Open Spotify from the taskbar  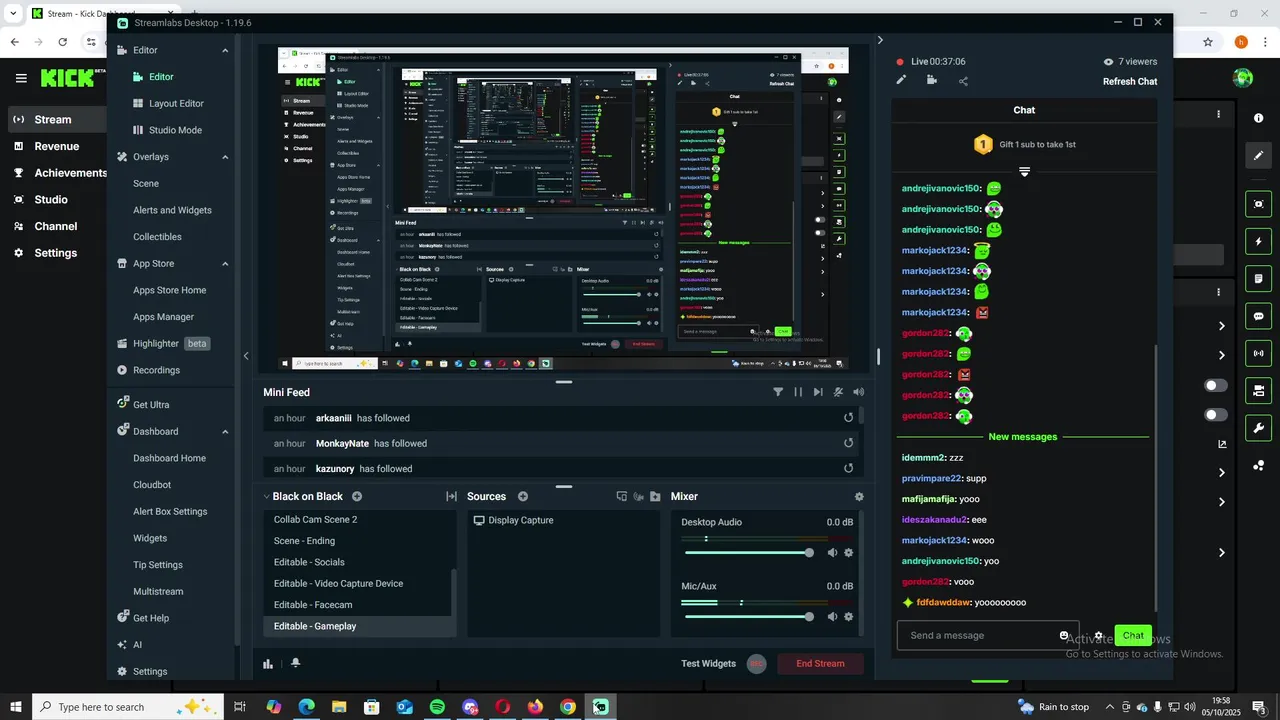[x=437, y=707]
